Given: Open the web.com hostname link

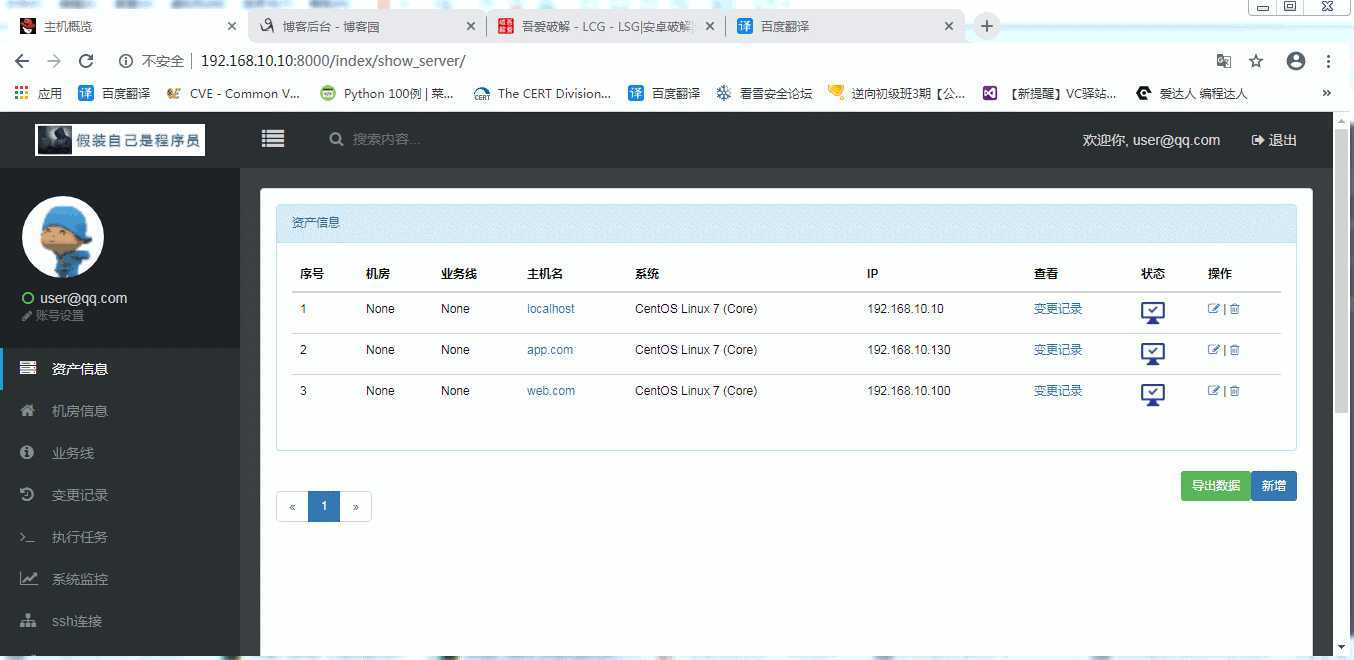Looking at the screenshot, I should point(551,391).
